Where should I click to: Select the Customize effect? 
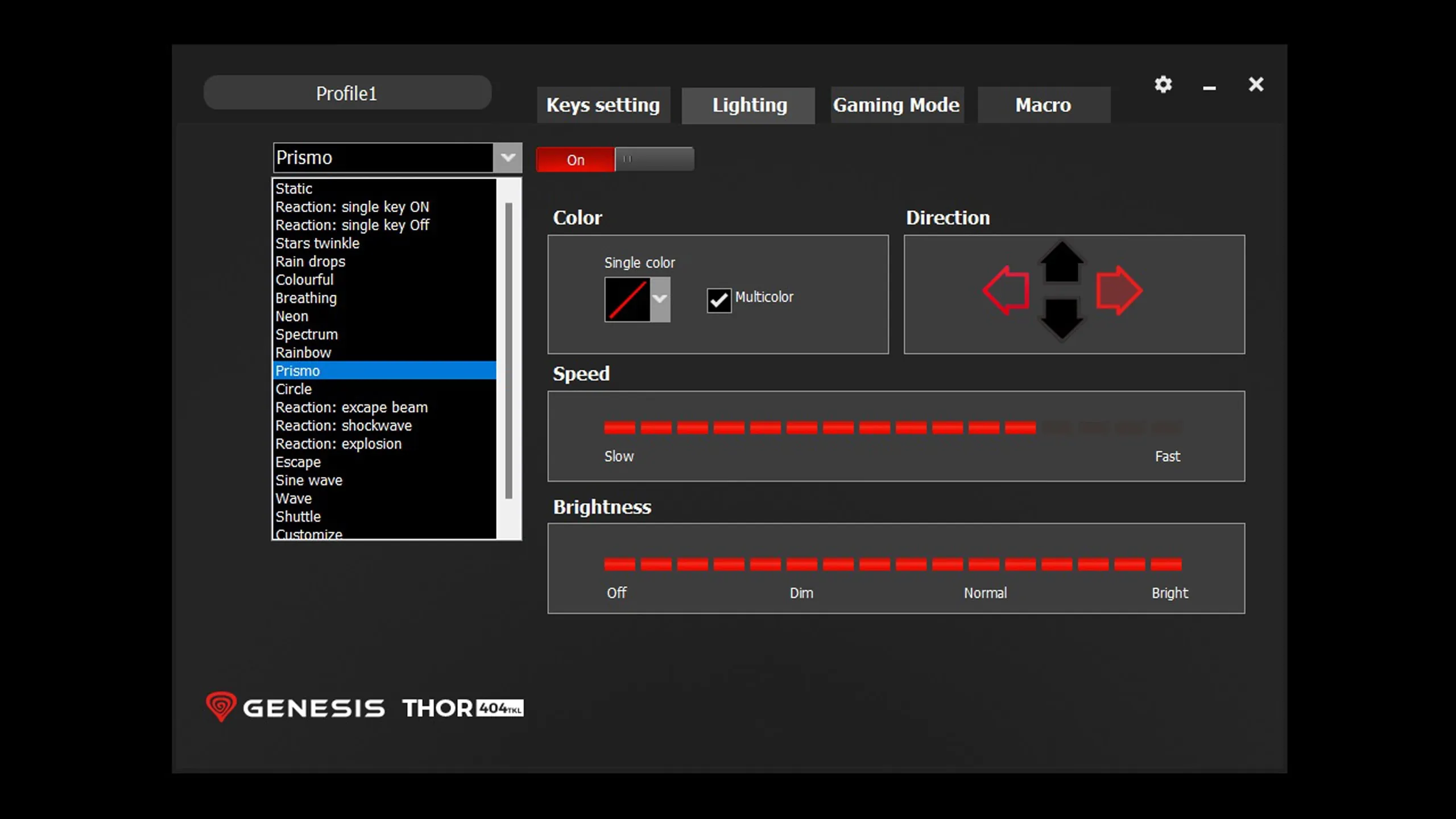(x=384, y=533)
